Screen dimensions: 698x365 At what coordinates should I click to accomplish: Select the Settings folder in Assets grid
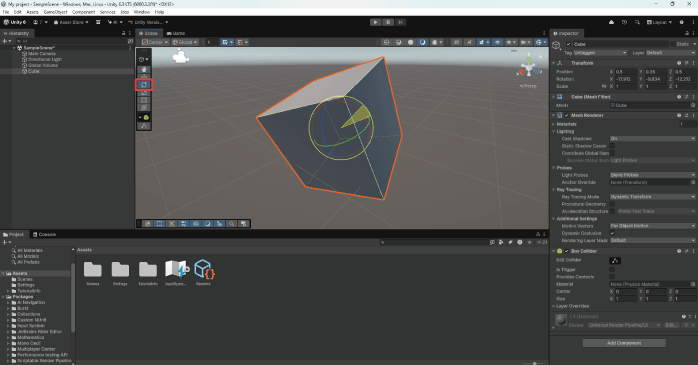[x=120, y=270]
